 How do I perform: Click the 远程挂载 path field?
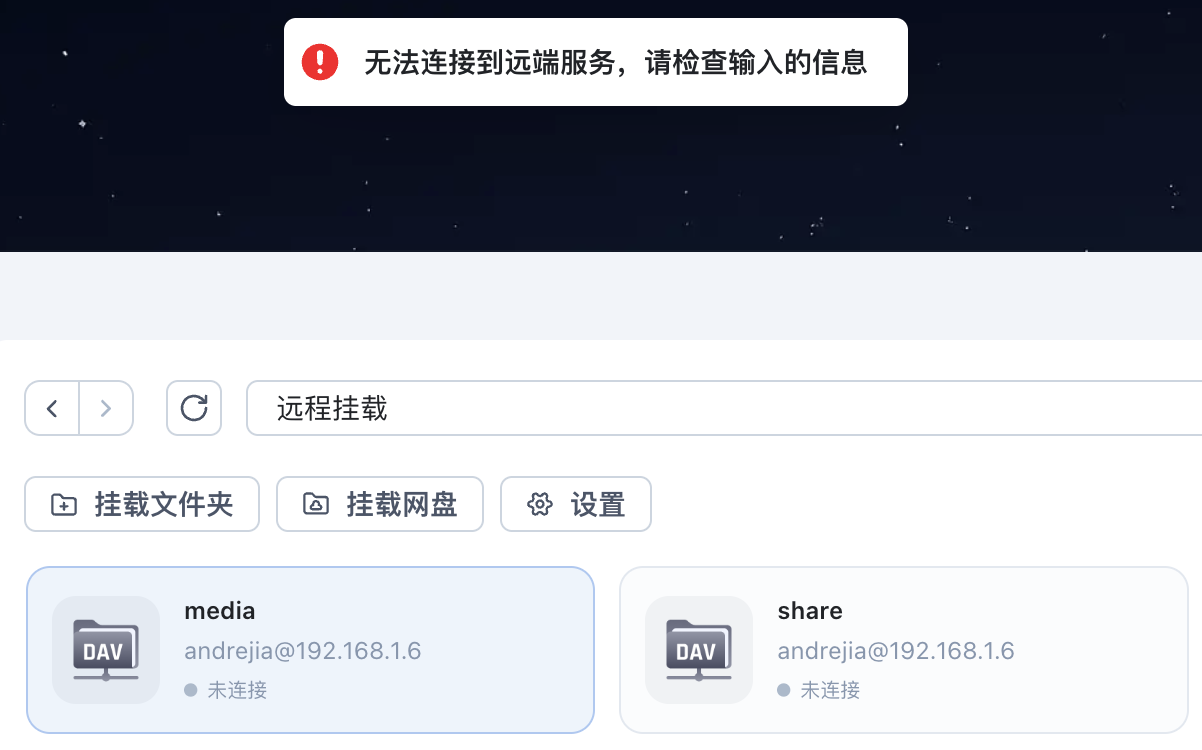700,408
